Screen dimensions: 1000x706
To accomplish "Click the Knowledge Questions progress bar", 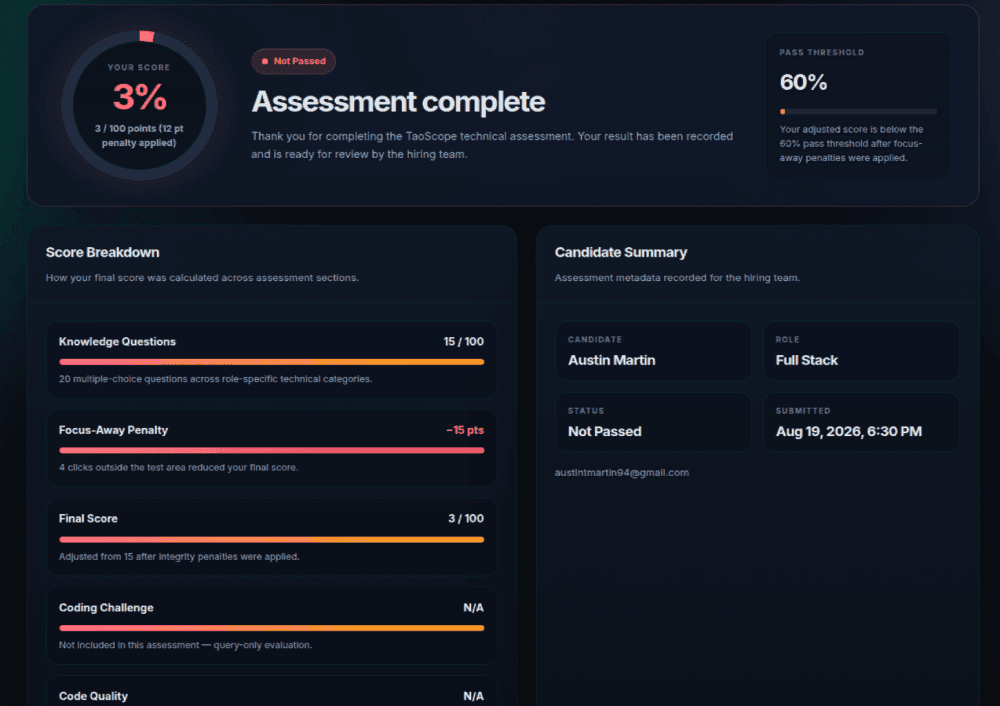I will [272, 362].
